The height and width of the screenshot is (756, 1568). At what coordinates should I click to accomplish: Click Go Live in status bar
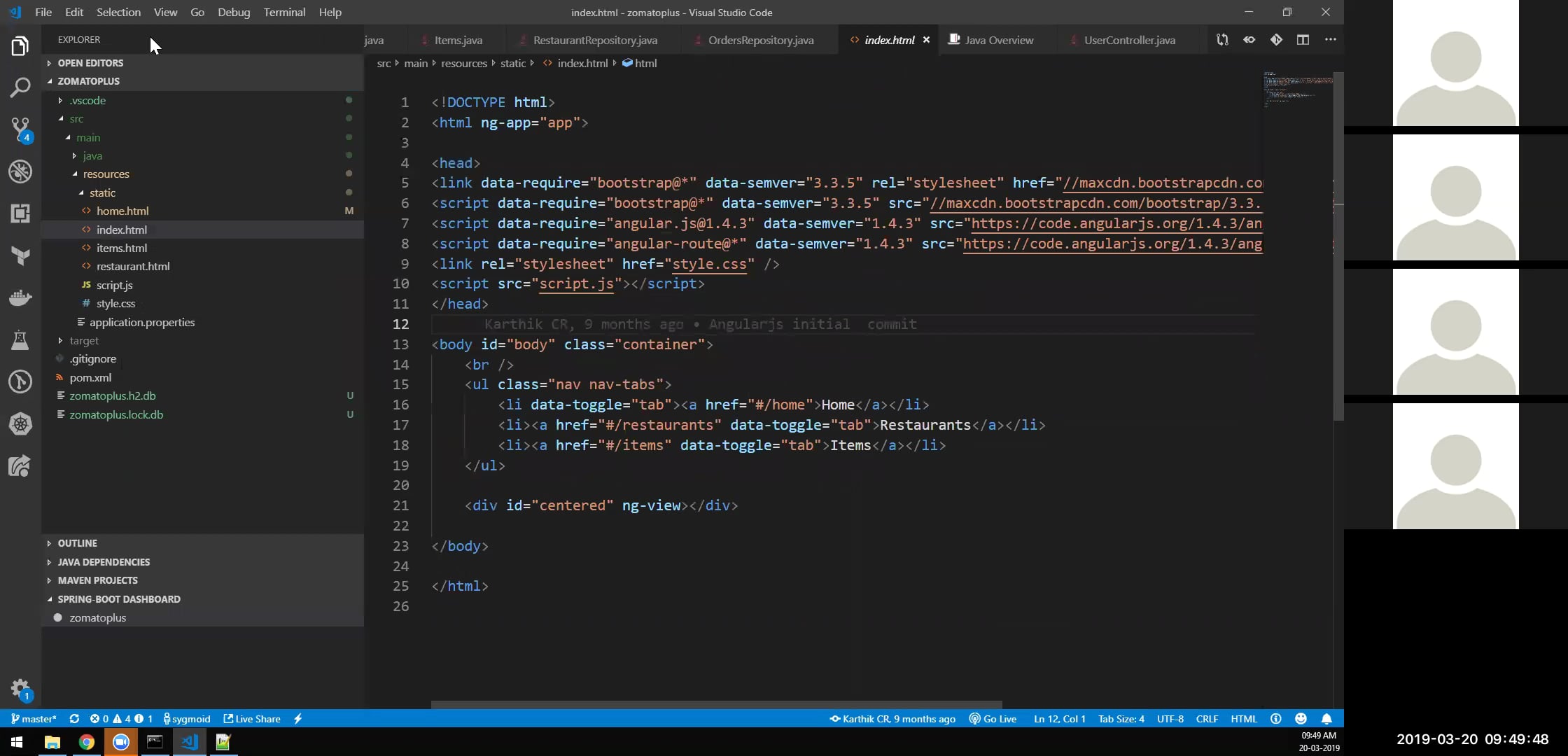(x=993, y=719)
